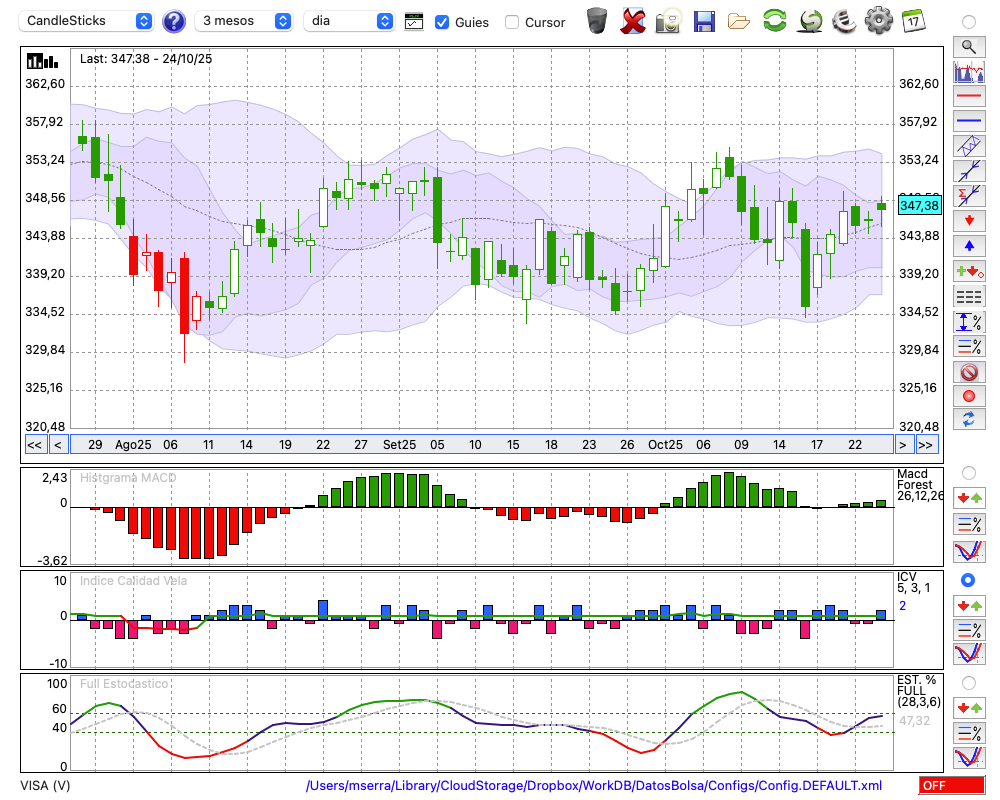
Task: Save with the blue floppy disk icon
Action: (x=704, y=21)
